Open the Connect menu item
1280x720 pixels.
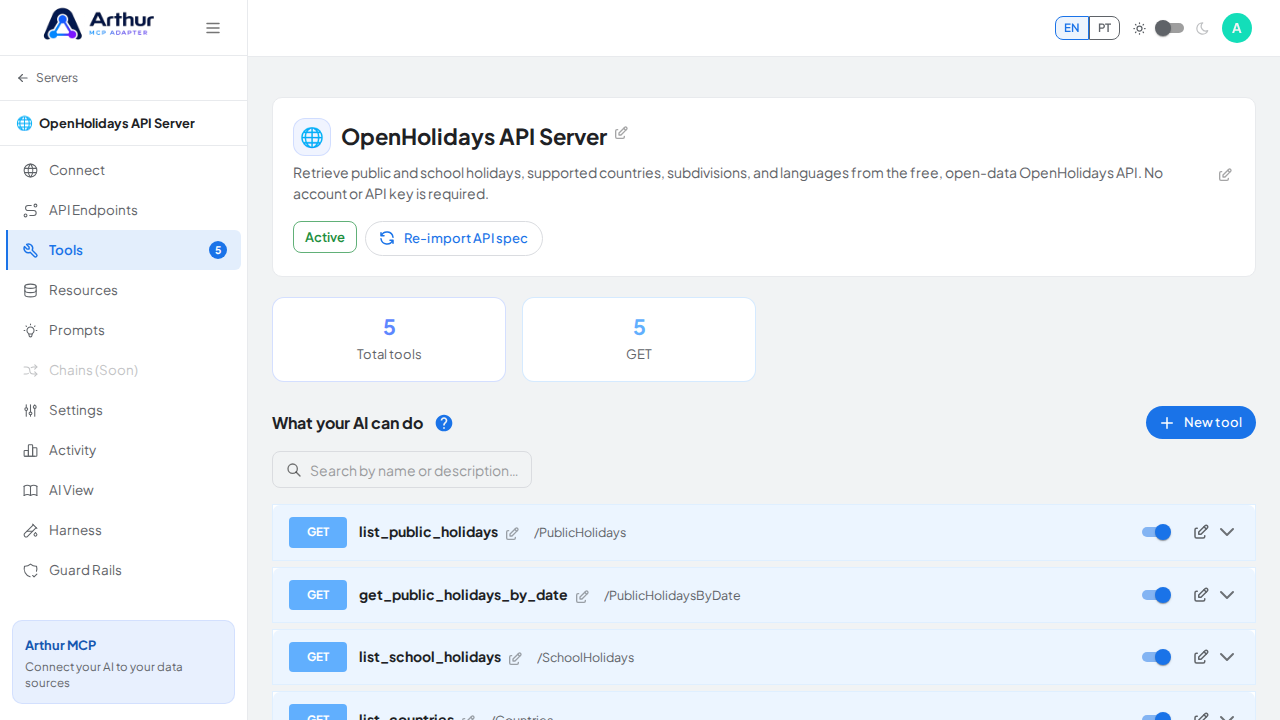tap(123, 170)
